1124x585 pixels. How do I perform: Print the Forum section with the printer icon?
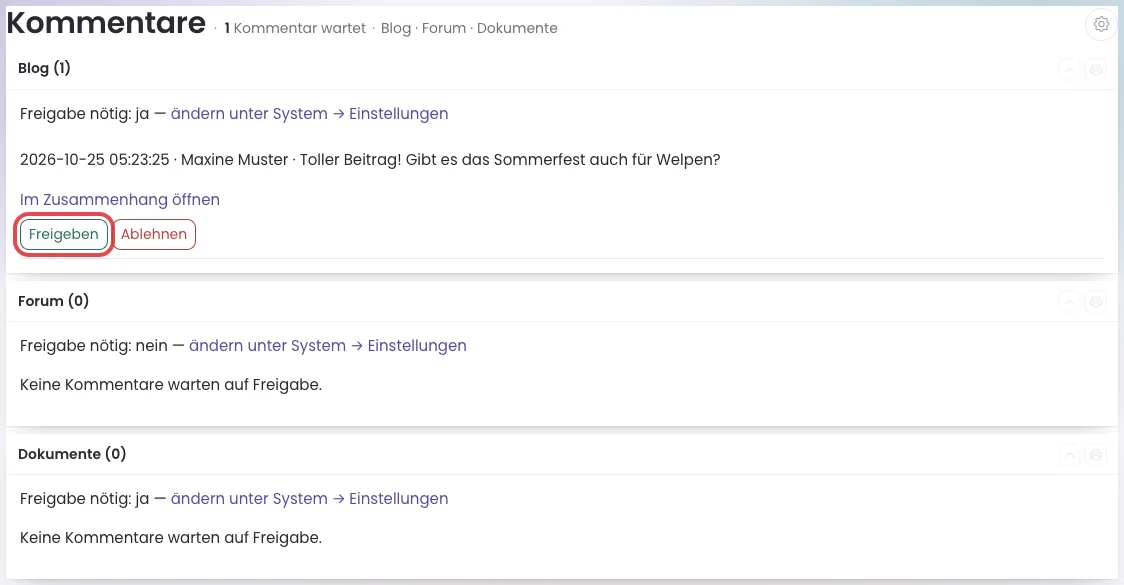1096,302
